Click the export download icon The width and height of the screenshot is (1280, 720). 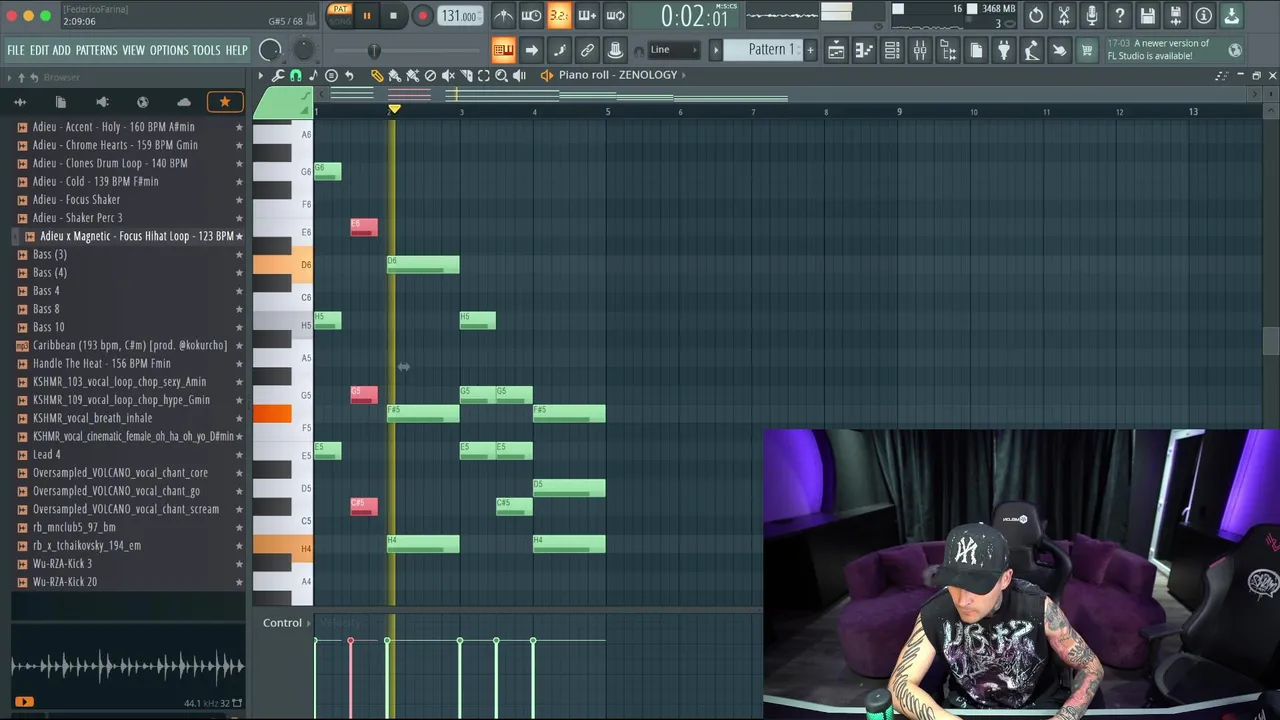coord(1232,15)
